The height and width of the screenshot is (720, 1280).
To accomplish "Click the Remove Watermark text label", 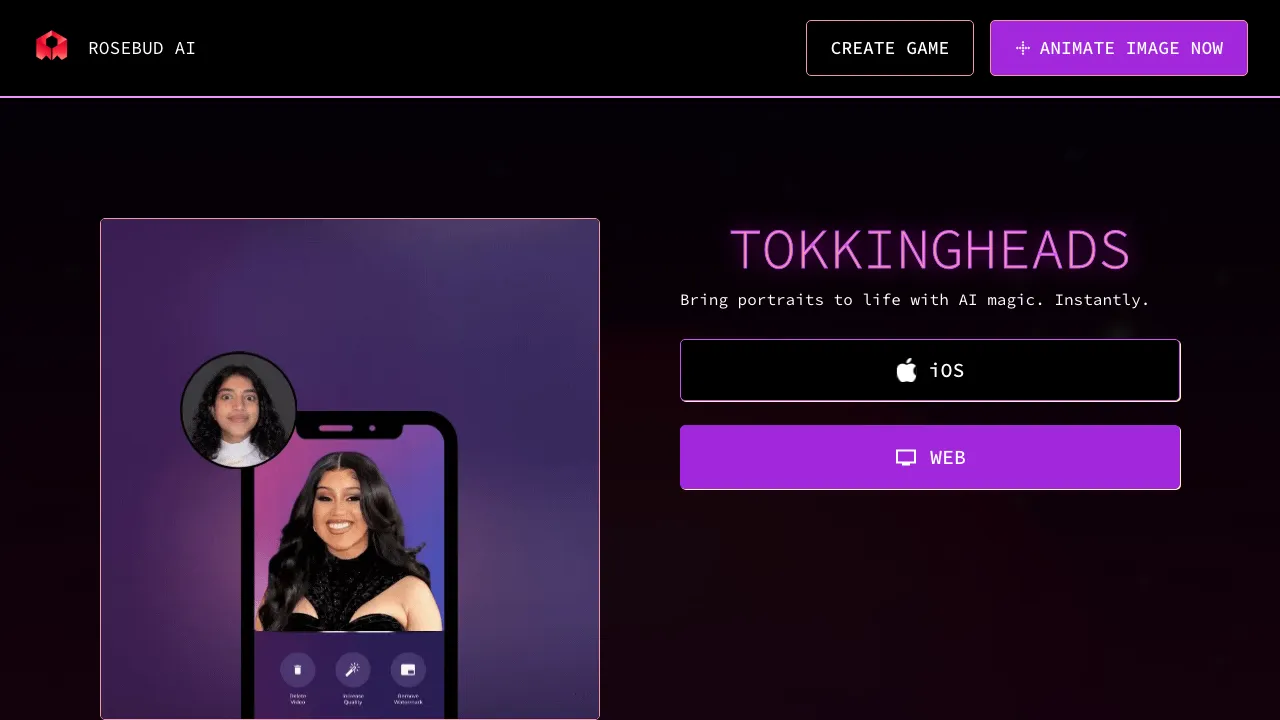I will [408, 698].
